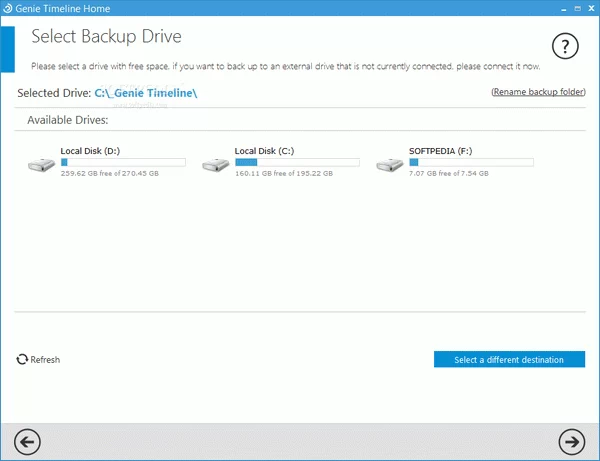Click the Refresh circular arrows icon
Viewport: 600px width, 461px height.
pos(22,359)
